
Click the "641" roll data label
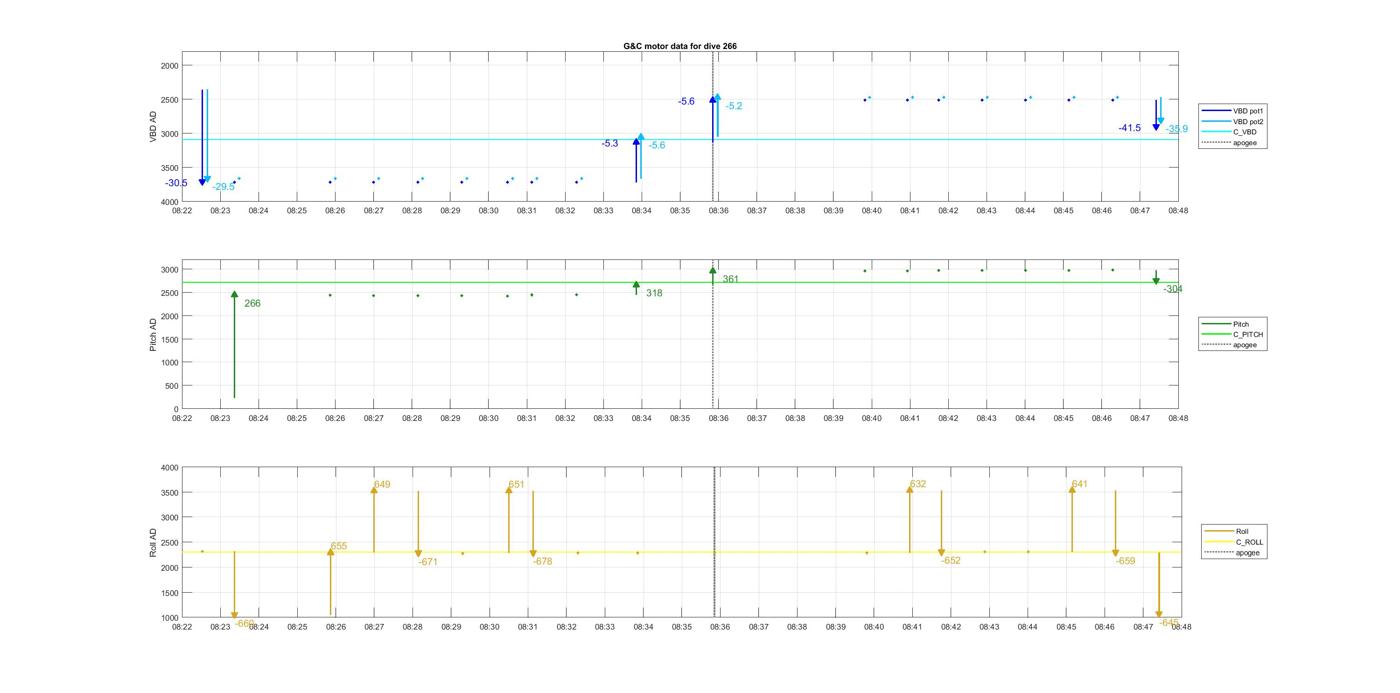tap(1079, 484)
